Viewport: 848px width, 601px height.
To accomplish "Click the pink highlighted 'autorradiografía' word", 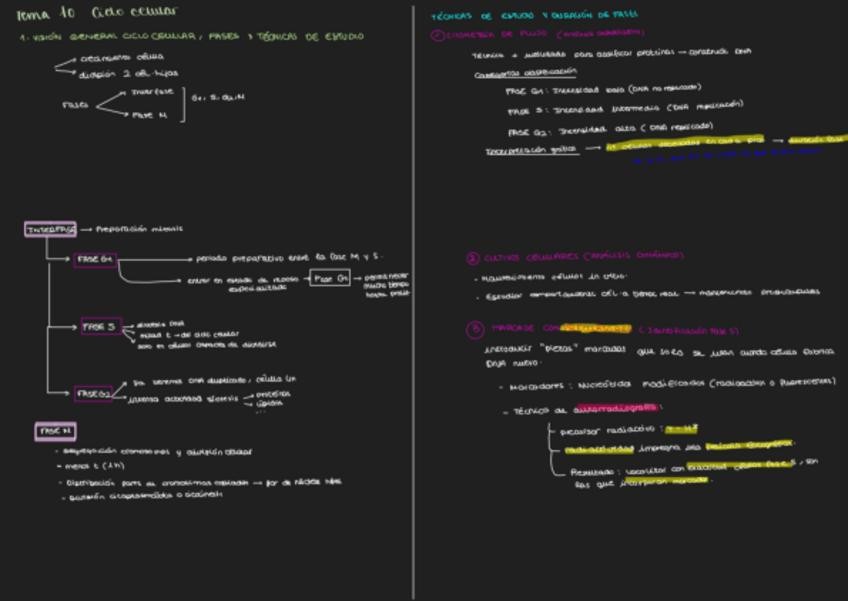I will [x=616, y=408].
